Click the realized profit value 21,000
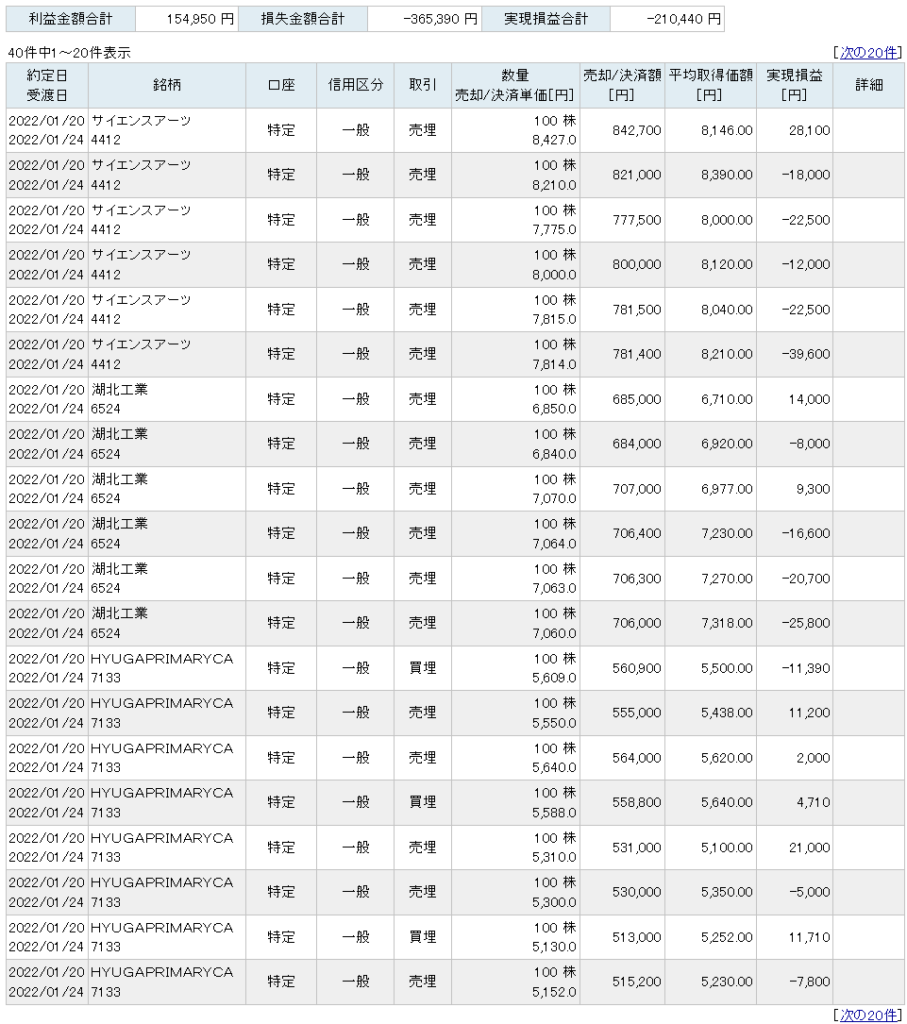 809,847
